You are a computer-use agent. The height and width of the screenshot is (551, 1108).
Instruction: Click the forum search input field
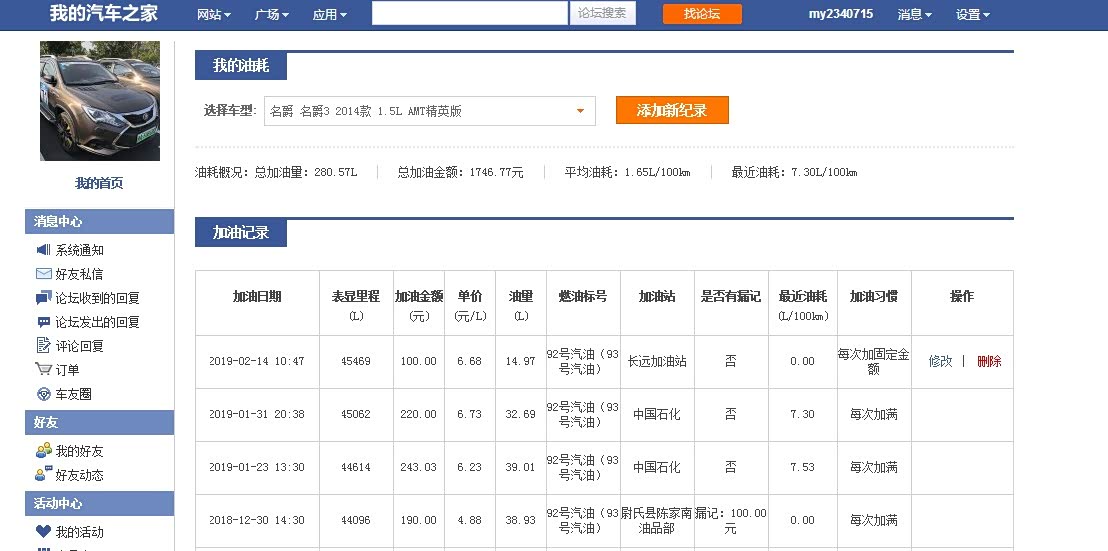pos(469,13)
